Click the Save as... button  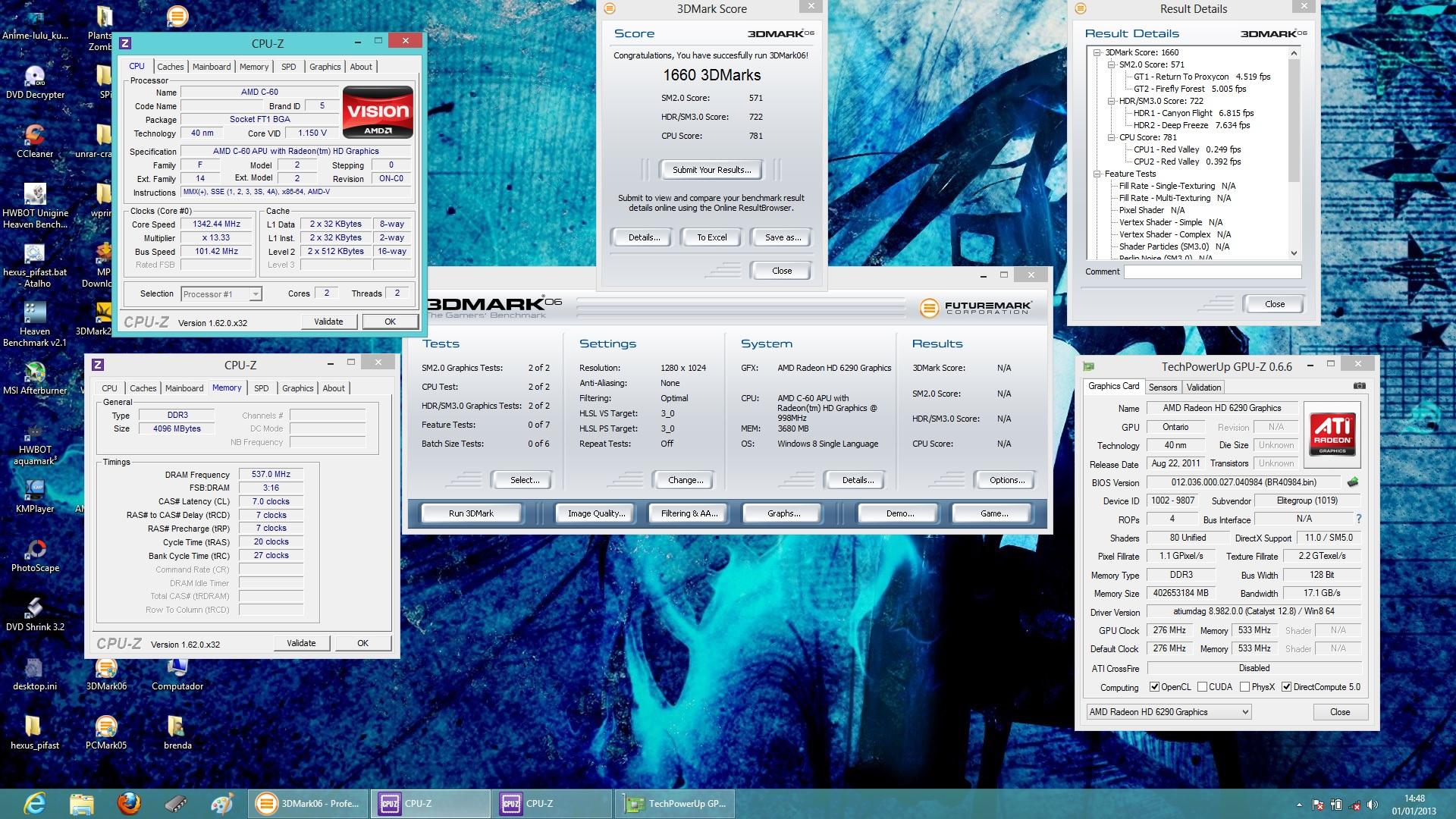pos(783,237)
